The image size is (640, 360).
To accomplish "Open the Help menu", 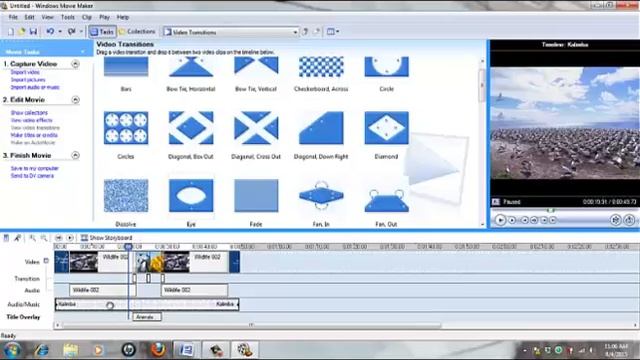I will (123, 17).
